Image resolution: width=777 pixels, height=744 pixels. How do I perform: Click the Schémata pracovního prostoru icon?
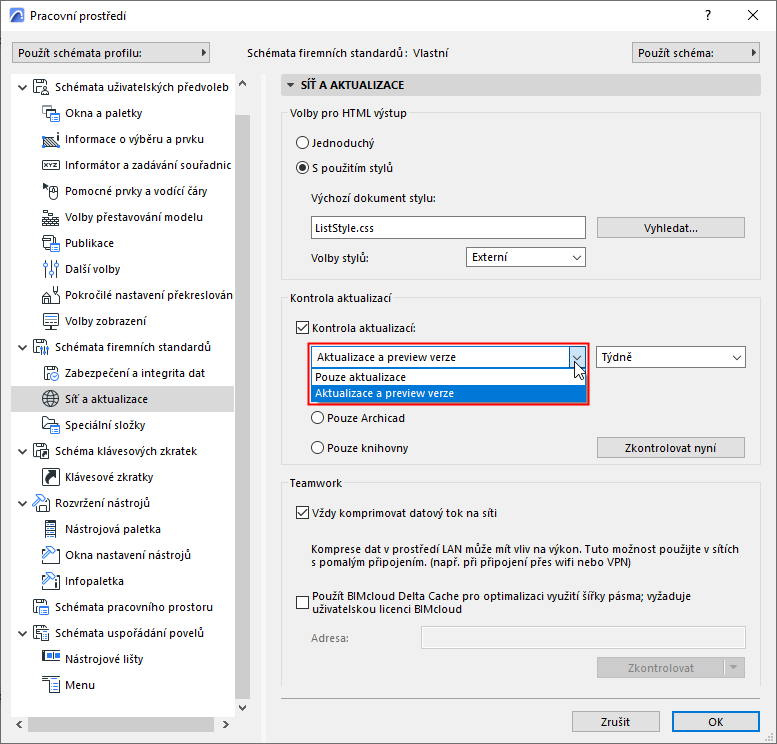coord(41,607)
